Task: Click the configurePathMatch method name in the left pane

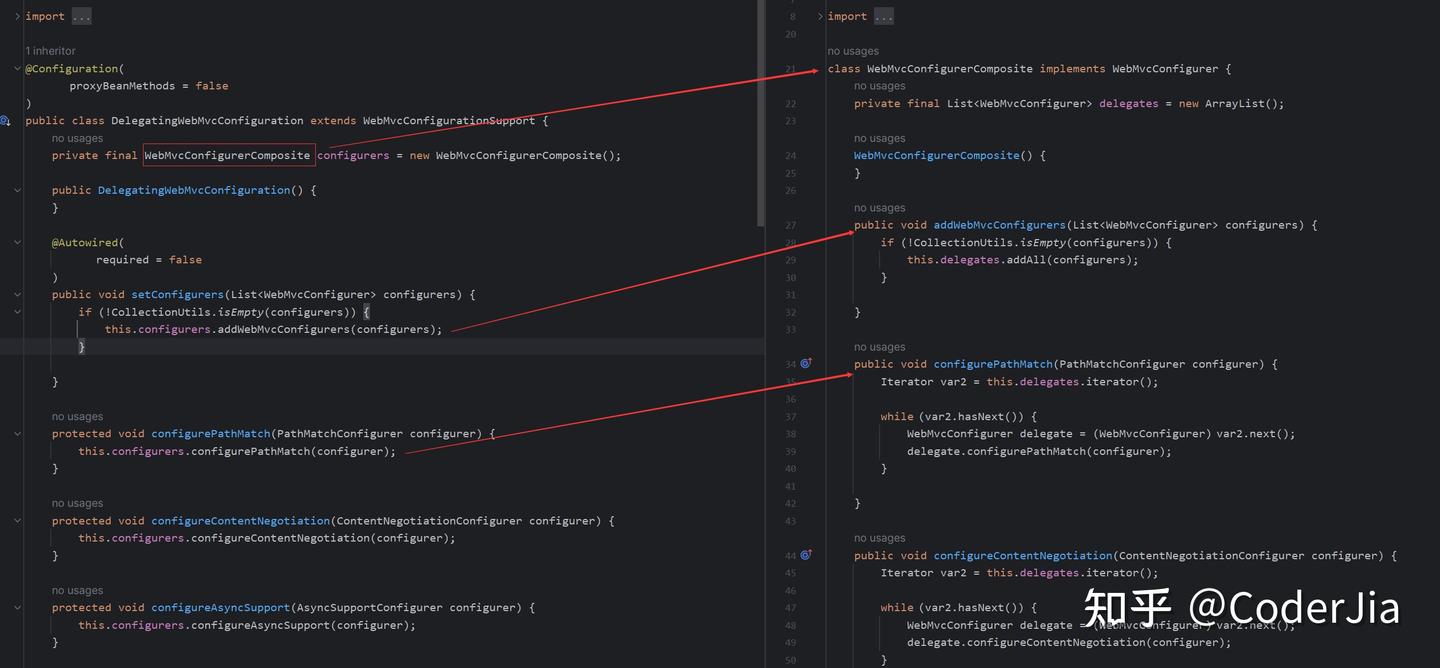Action: point(210,433)
